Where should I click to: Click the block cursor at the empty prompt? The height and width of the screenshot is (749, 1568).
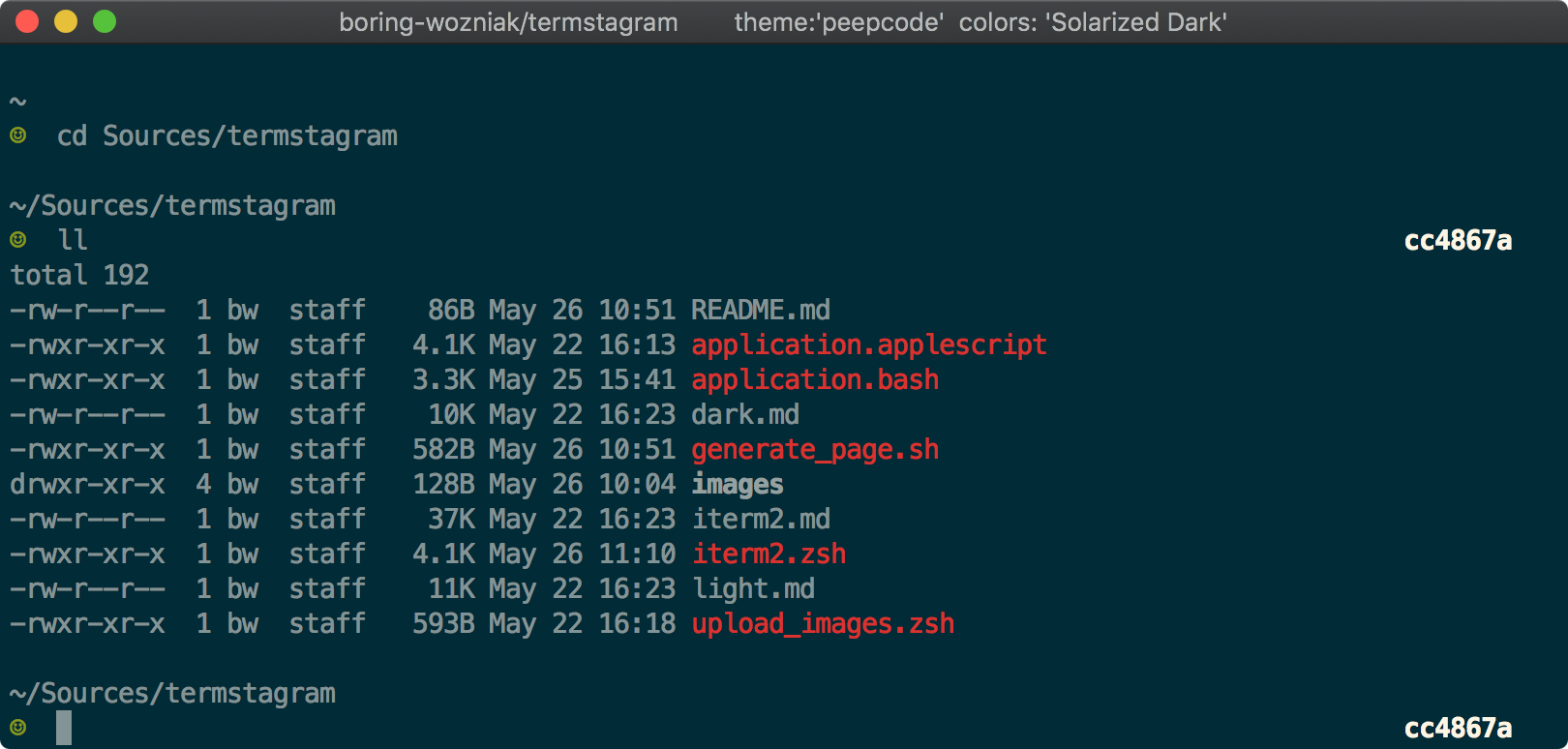point(64,727)
